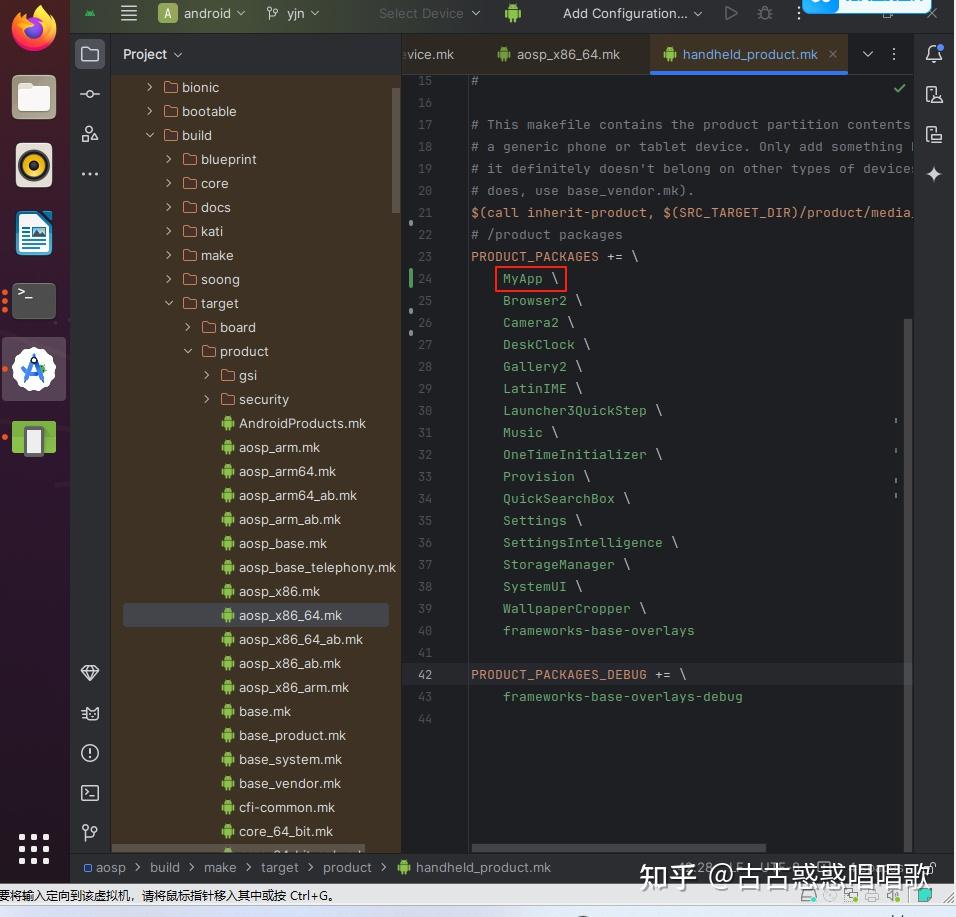The height and width of the screenshot is (917, 956).
Task: Collapse the product folder
Action: [188, 351]
